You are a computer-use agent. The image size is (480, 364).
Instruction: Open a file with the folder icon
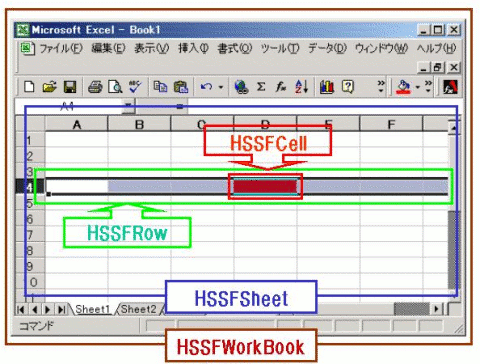[49, 87]
